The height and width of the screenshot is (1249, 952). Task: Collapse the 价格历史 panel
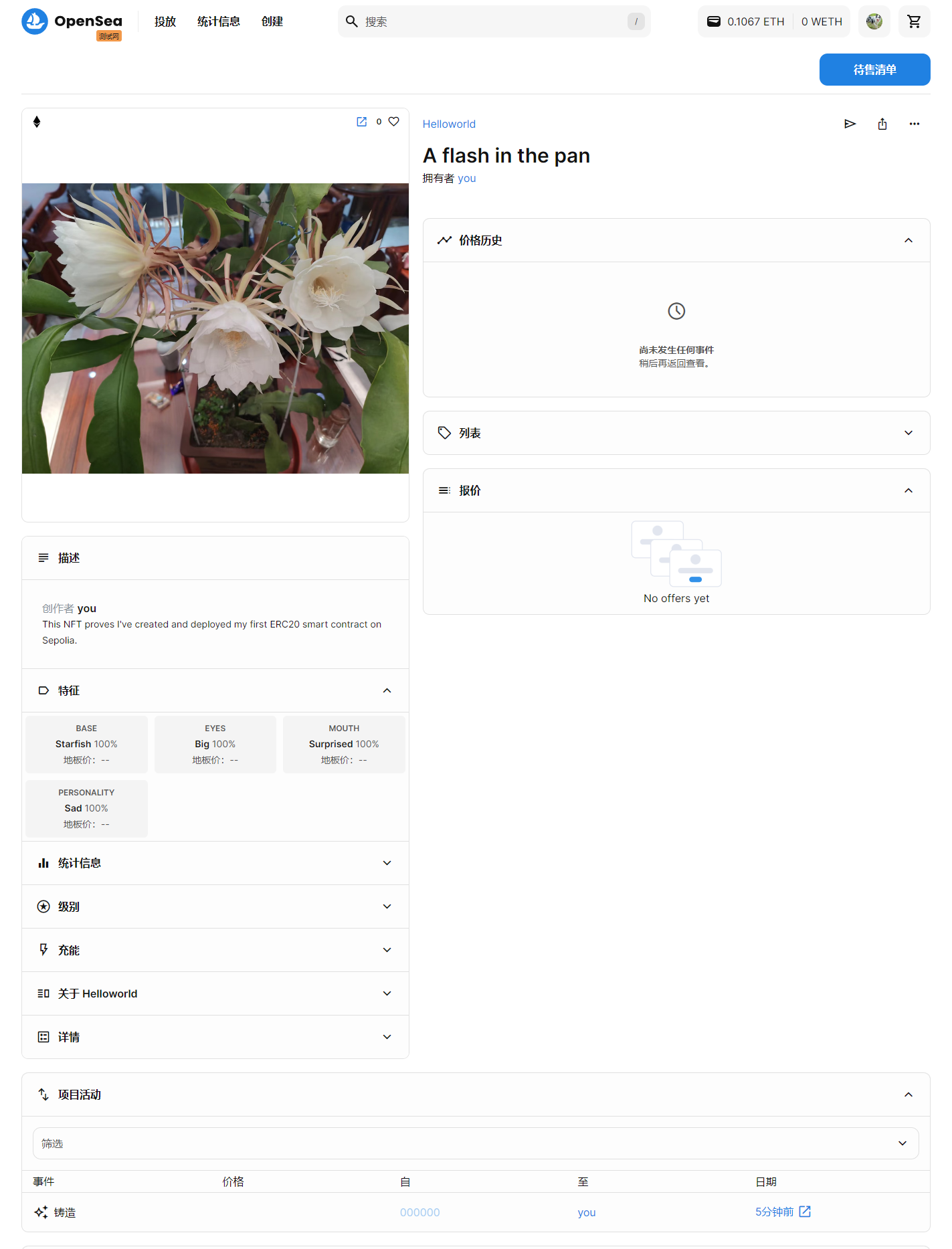[909, 240]
